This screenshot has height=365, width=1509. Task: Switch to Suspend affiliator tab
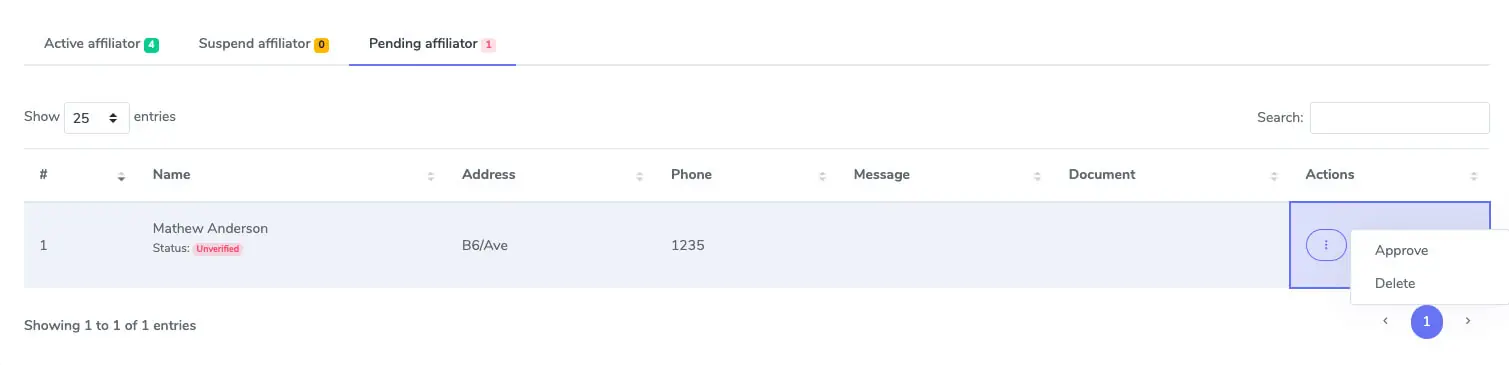[263, 44]
